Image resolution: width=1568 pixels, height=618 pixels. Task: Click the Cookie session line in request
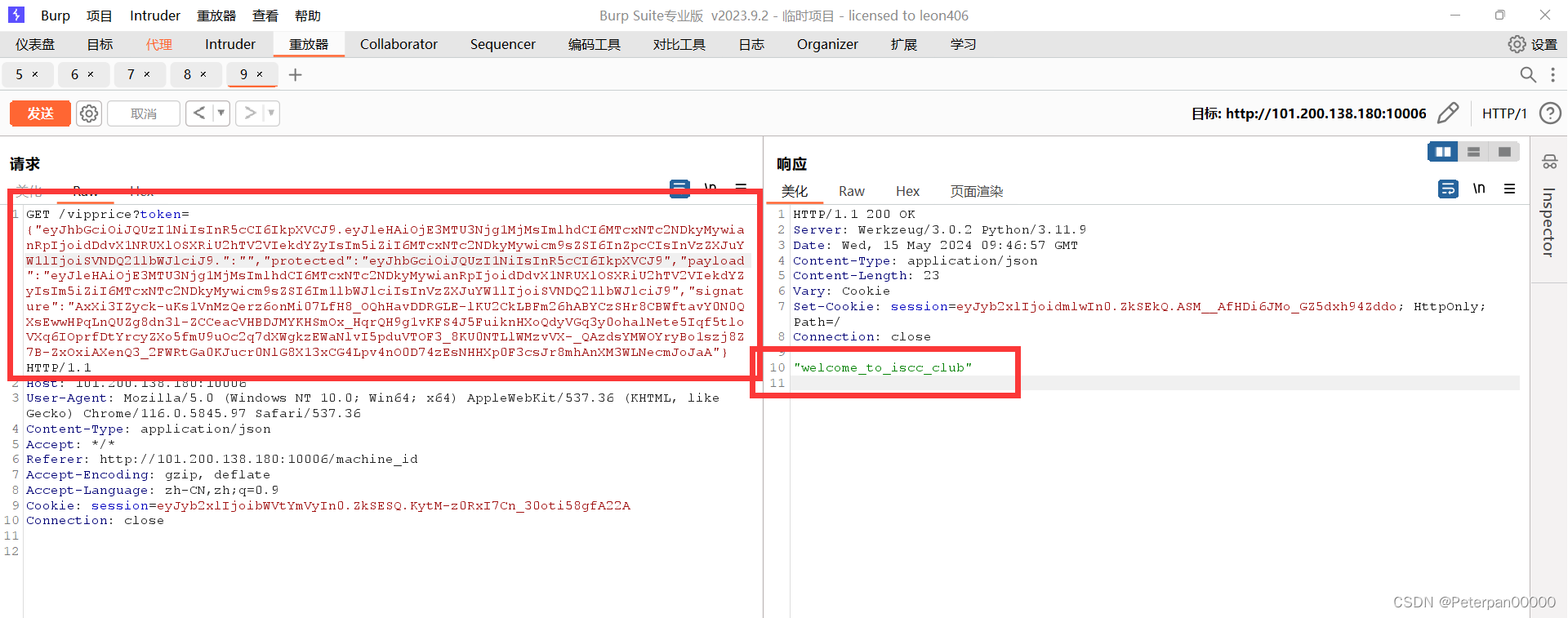coord(328,505)
